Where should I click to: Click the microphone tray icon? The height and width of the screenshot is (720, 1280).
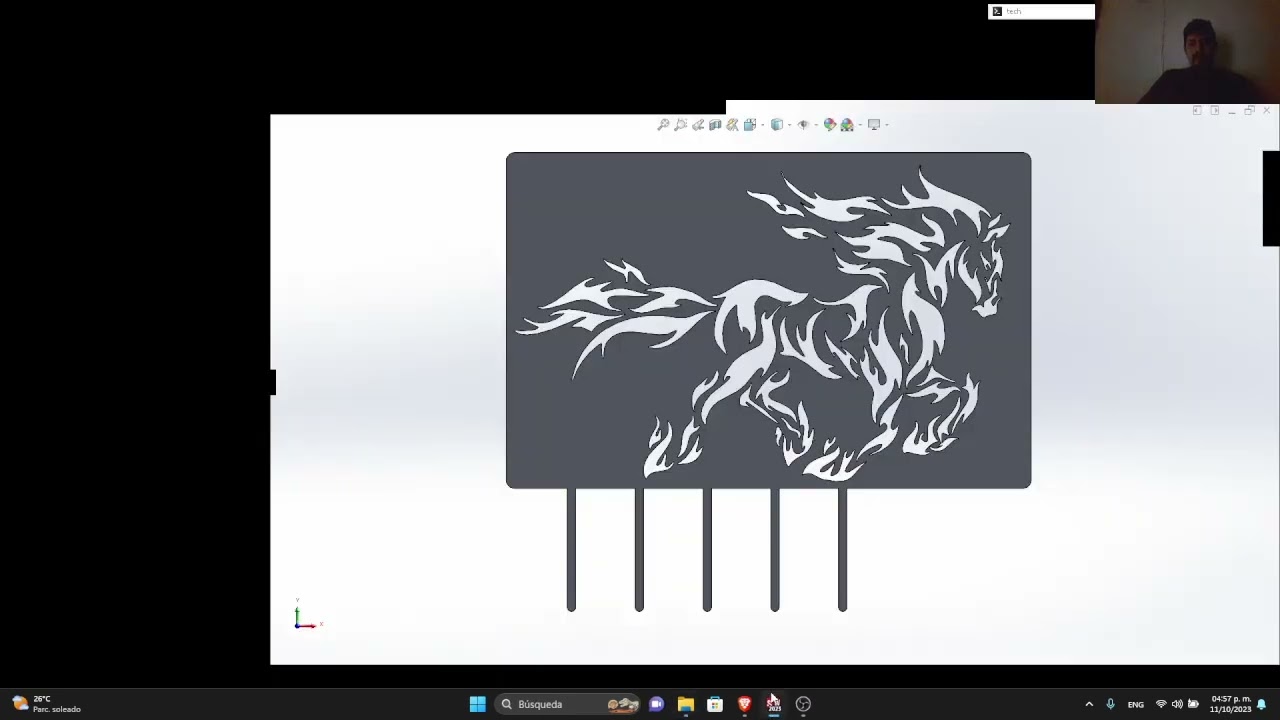[1110, 704]
